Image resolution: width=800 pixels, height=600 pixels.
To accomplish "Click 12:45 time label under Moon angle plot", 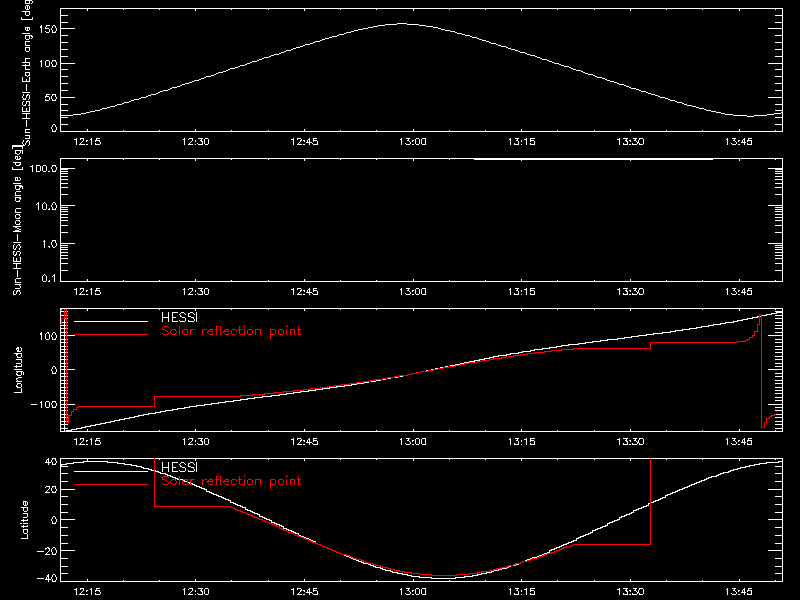I will (305, 292).
